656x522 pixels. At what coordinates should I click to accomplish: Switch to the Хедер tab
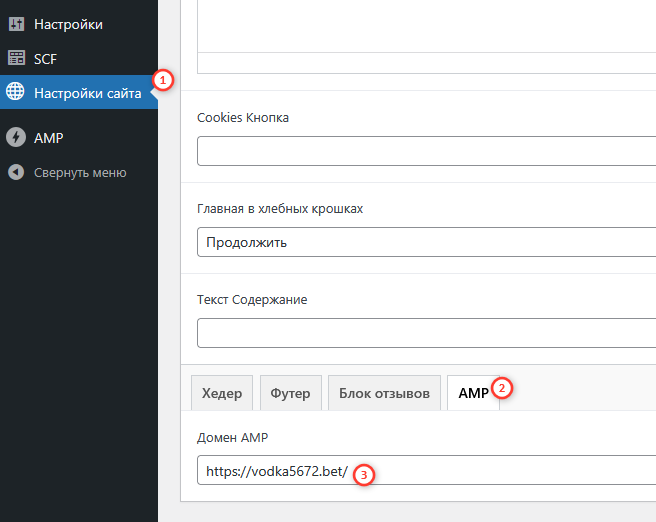coord(222,393)
